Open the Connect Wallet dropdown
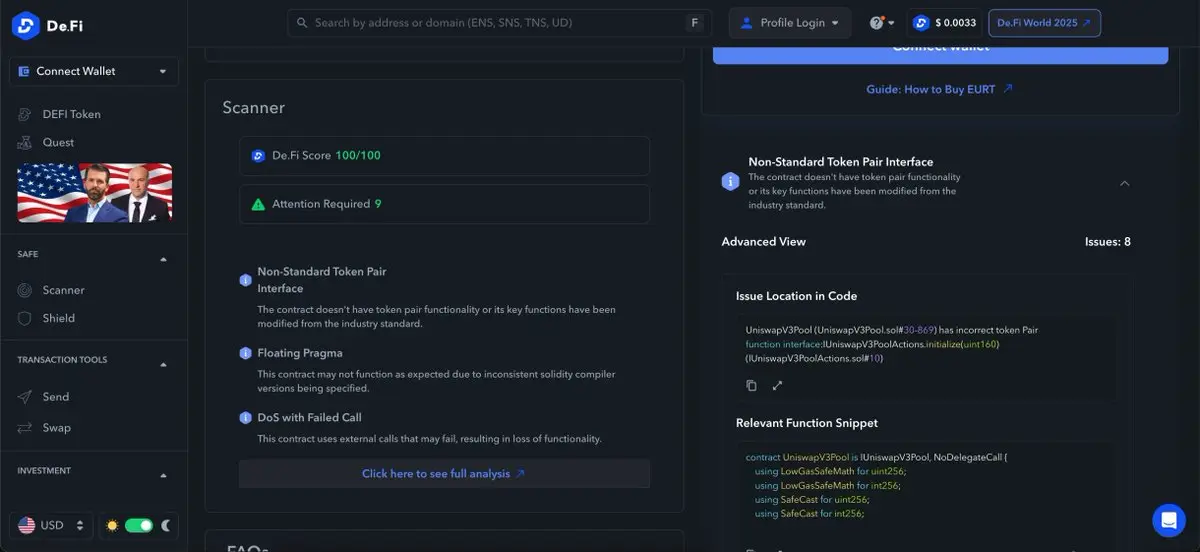 pos(94,71)
